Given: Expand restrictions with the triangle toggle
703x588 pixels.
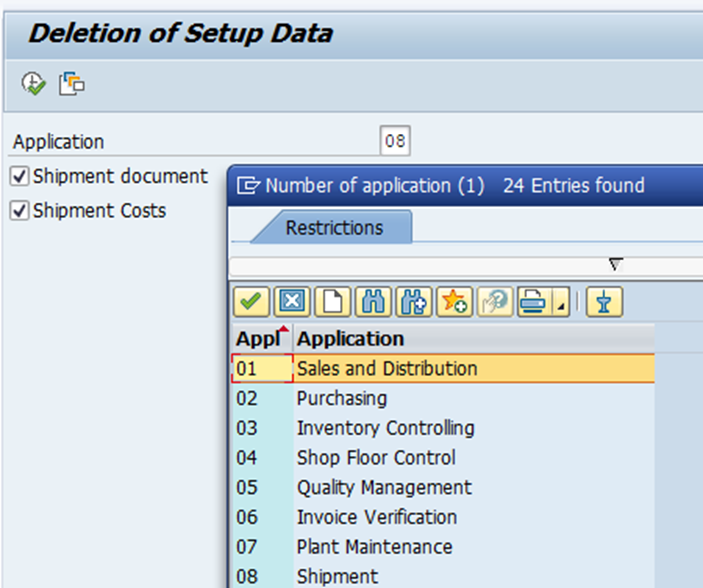Looking at the screenshot, I should 616,264.
